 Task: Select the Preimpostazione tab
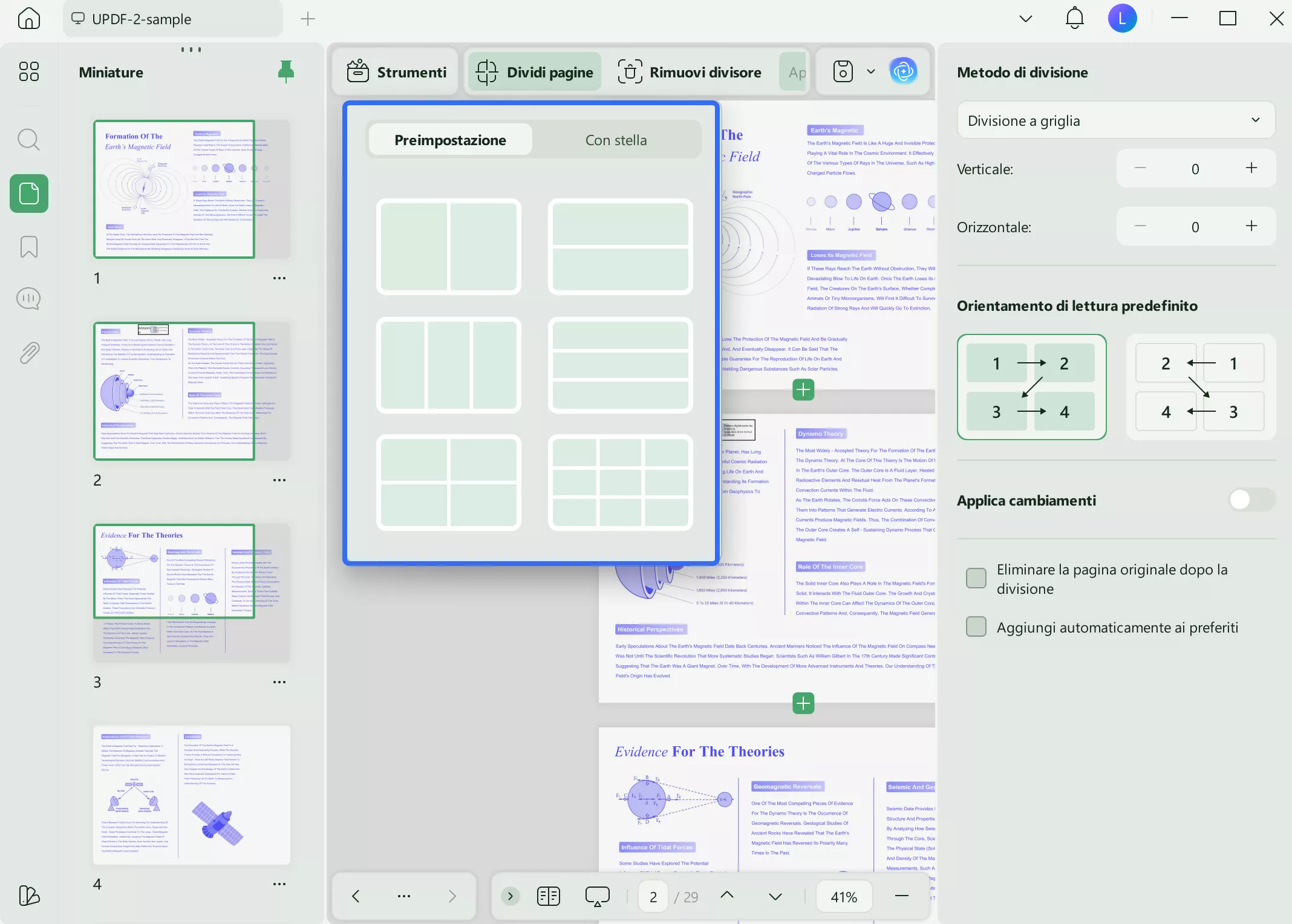click(x=450, y=140)
